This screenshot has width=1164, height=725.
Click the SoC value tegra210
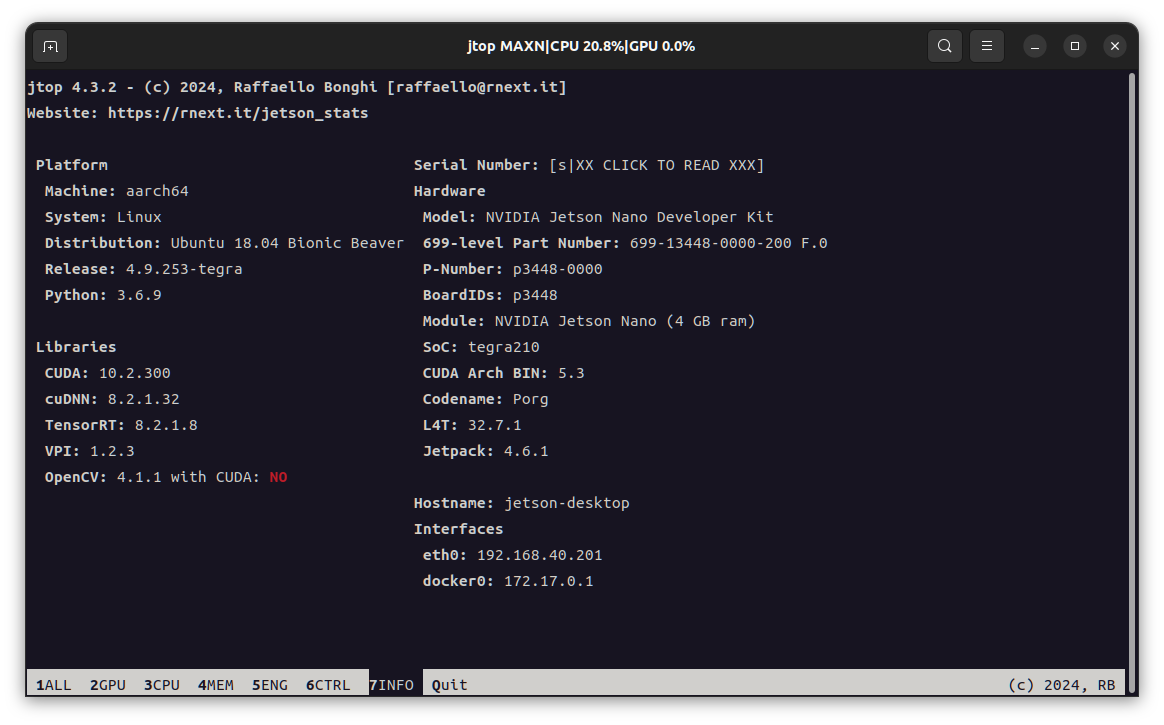pos(503,347)
